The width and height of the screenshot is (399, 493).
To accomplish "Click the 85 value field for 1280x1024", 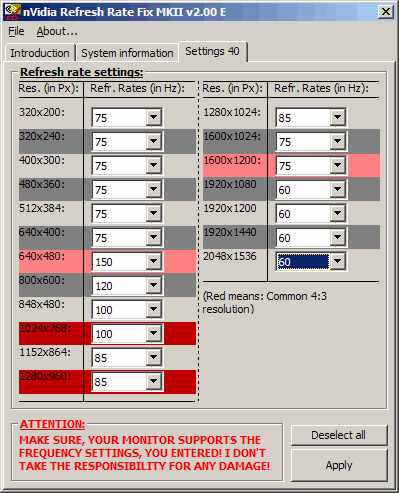I will click(303, 118).
